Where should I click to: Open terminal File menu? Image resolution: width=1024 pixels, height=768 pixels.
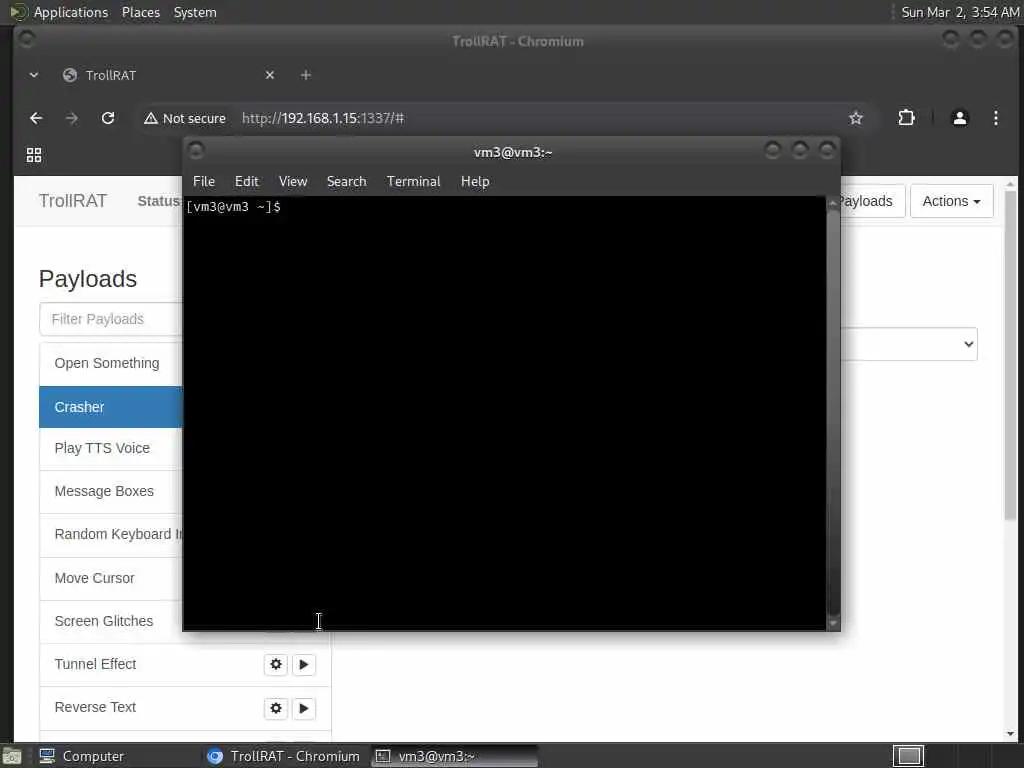tap(204, 182)
